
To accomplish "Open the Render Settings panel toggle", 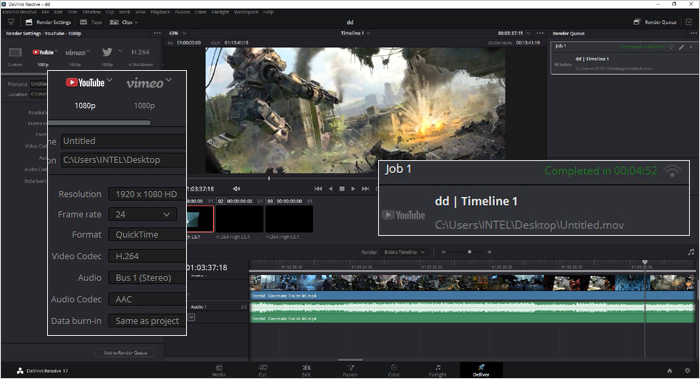I will [x=48, y=22].
